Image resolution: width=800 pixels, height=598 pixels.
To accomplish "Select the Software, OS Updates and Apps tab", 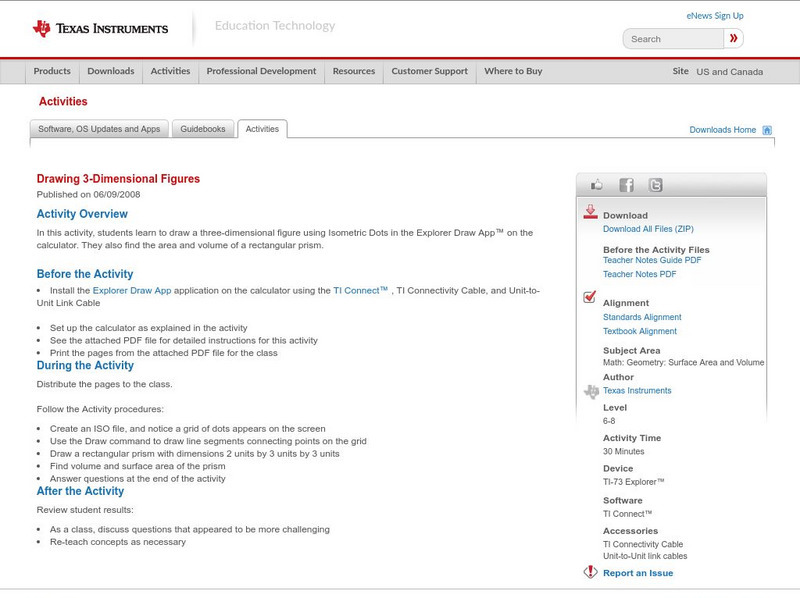I will [x=99, y=129].
